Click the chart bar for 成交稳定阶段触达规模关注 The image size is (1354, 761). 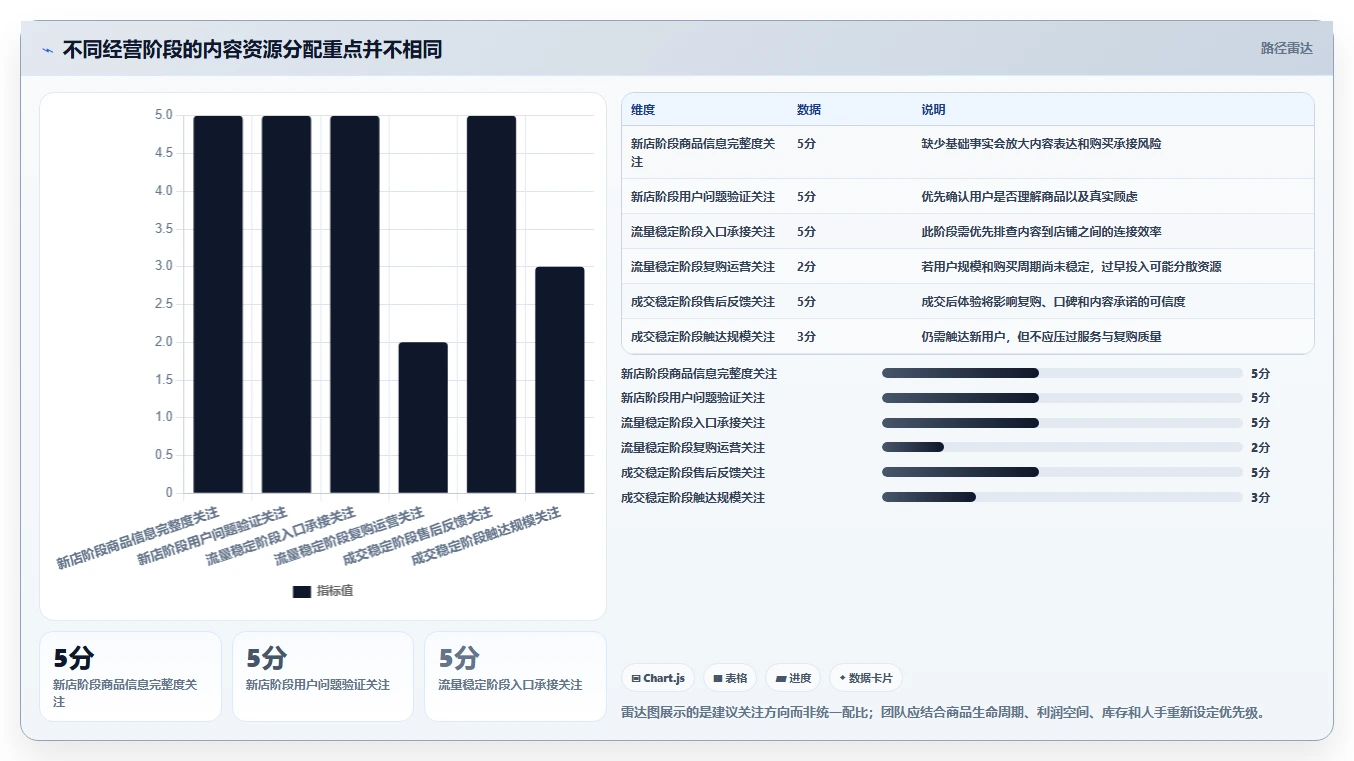pyautogui.click(x=560, y=380)
